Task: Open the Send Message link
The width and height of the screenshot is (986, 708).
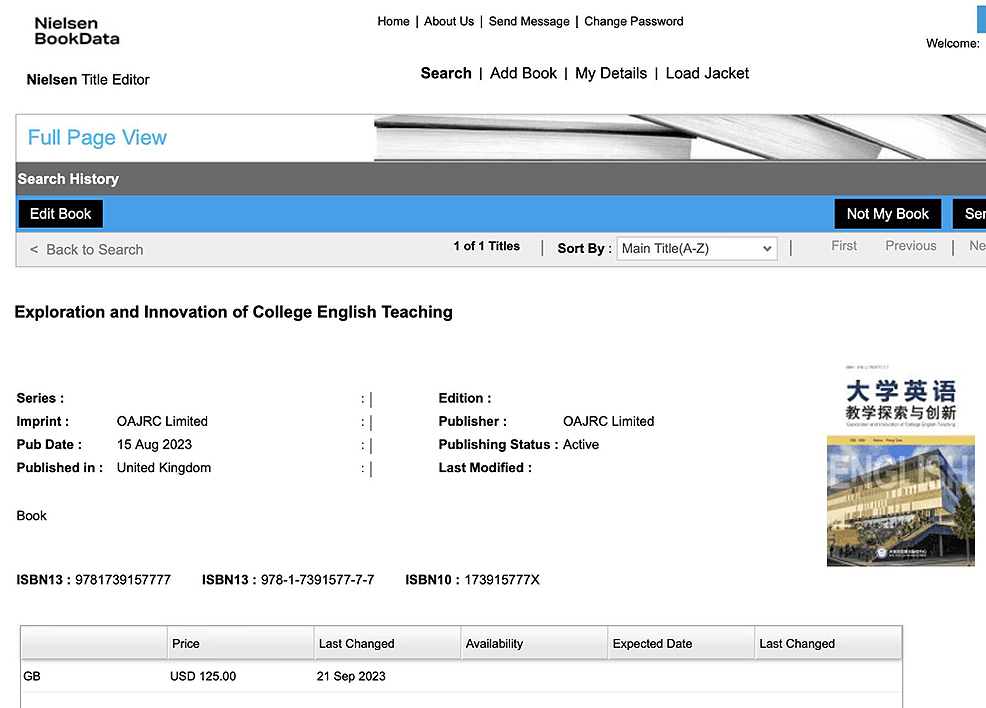Action: coord(529,21)
